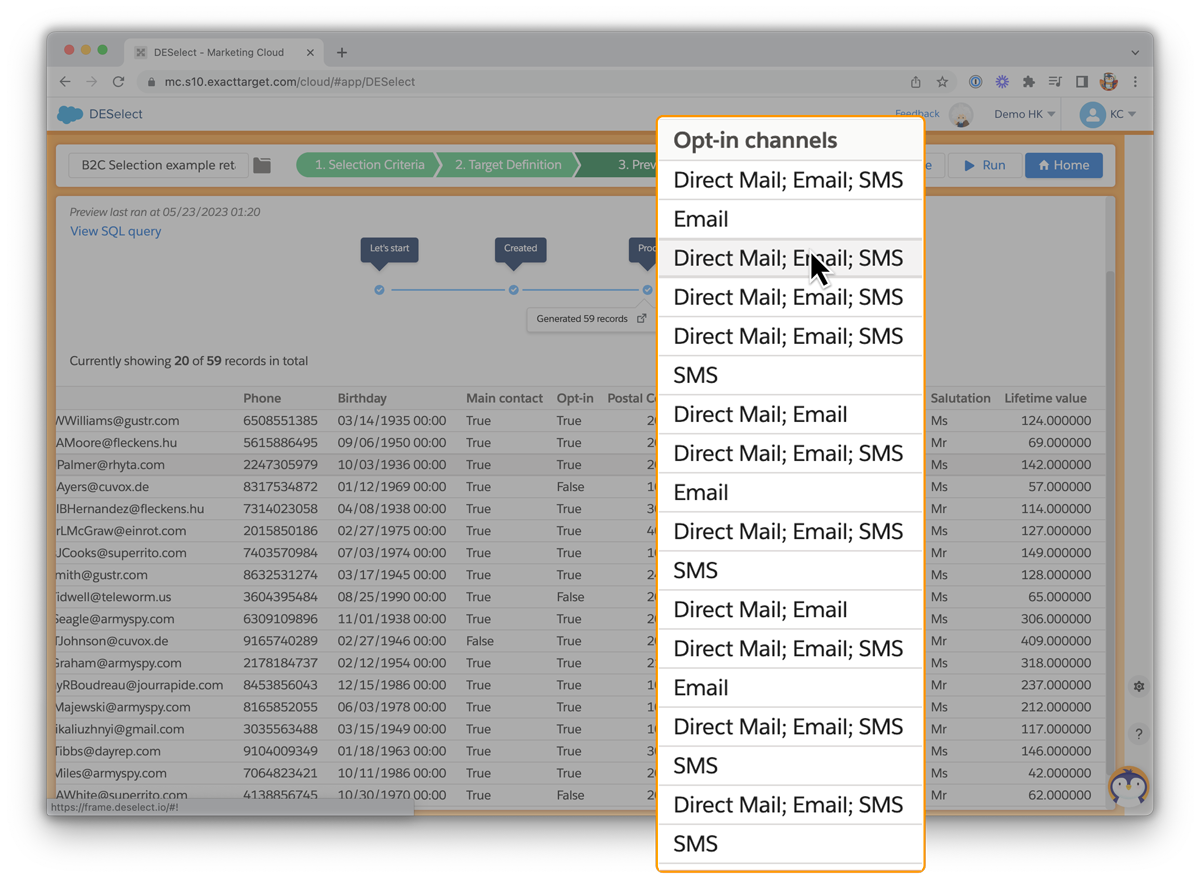Reload the page in the browser

tap(118, 82)
